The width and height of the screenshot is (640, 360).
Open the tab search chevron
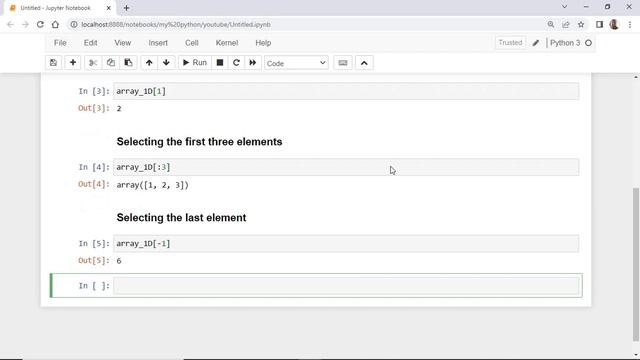(x=564, y=7)
